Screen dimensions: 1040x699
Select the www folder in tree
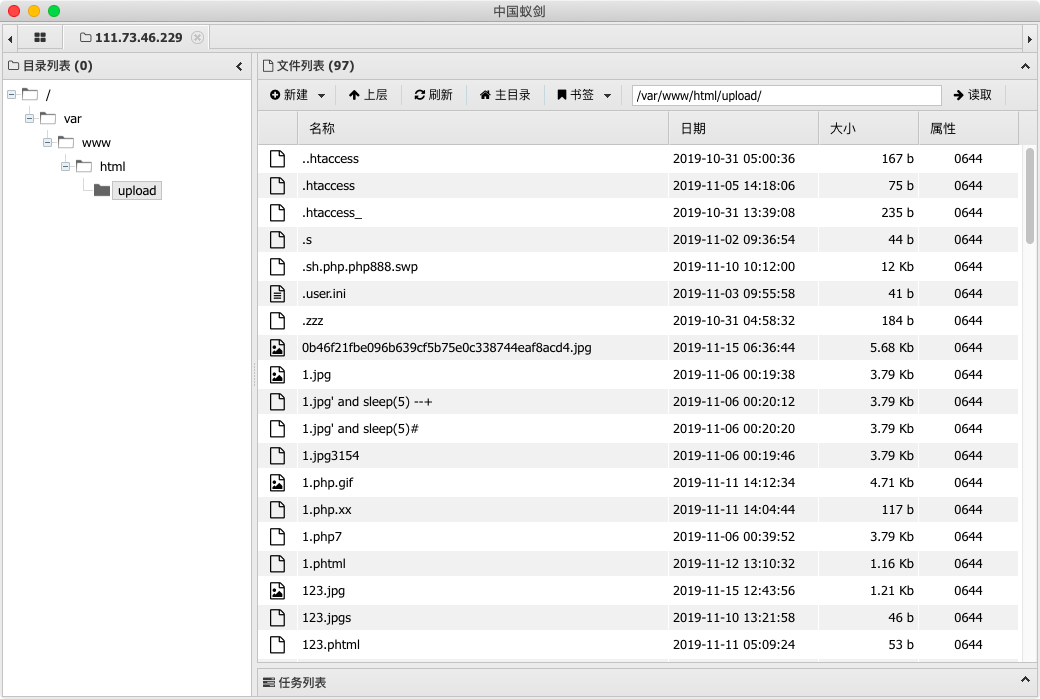tap(96, 143)
